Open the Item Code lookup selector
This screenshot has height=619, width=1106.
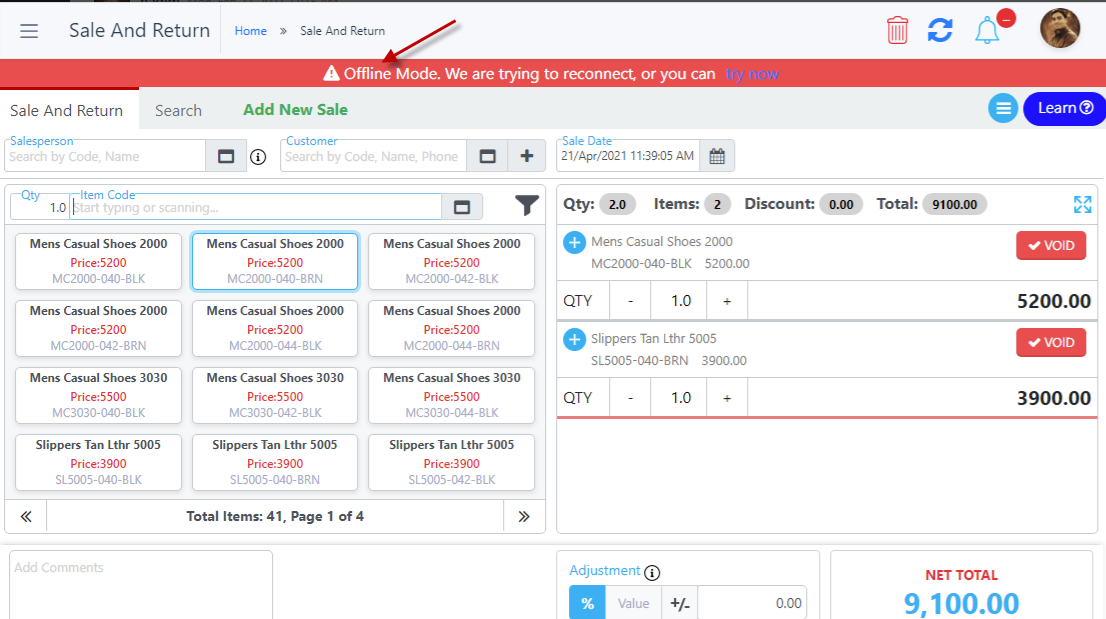click(462, 206)
